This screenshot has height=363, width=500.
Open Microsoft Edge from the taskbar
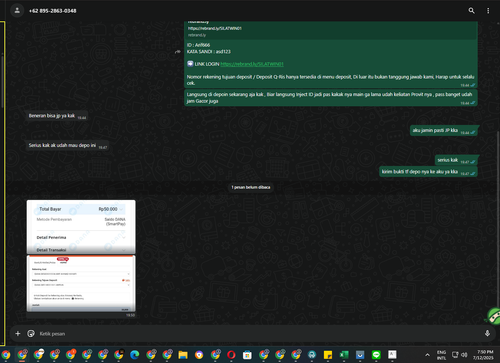135,355
